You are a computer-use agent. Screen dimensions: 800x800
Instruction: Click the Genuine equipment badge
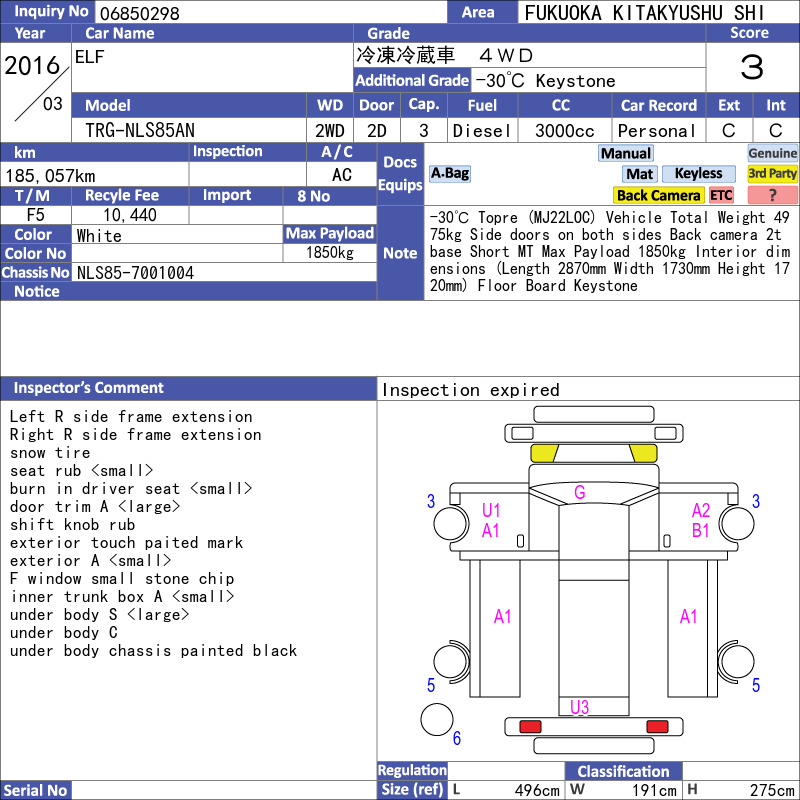772,154
